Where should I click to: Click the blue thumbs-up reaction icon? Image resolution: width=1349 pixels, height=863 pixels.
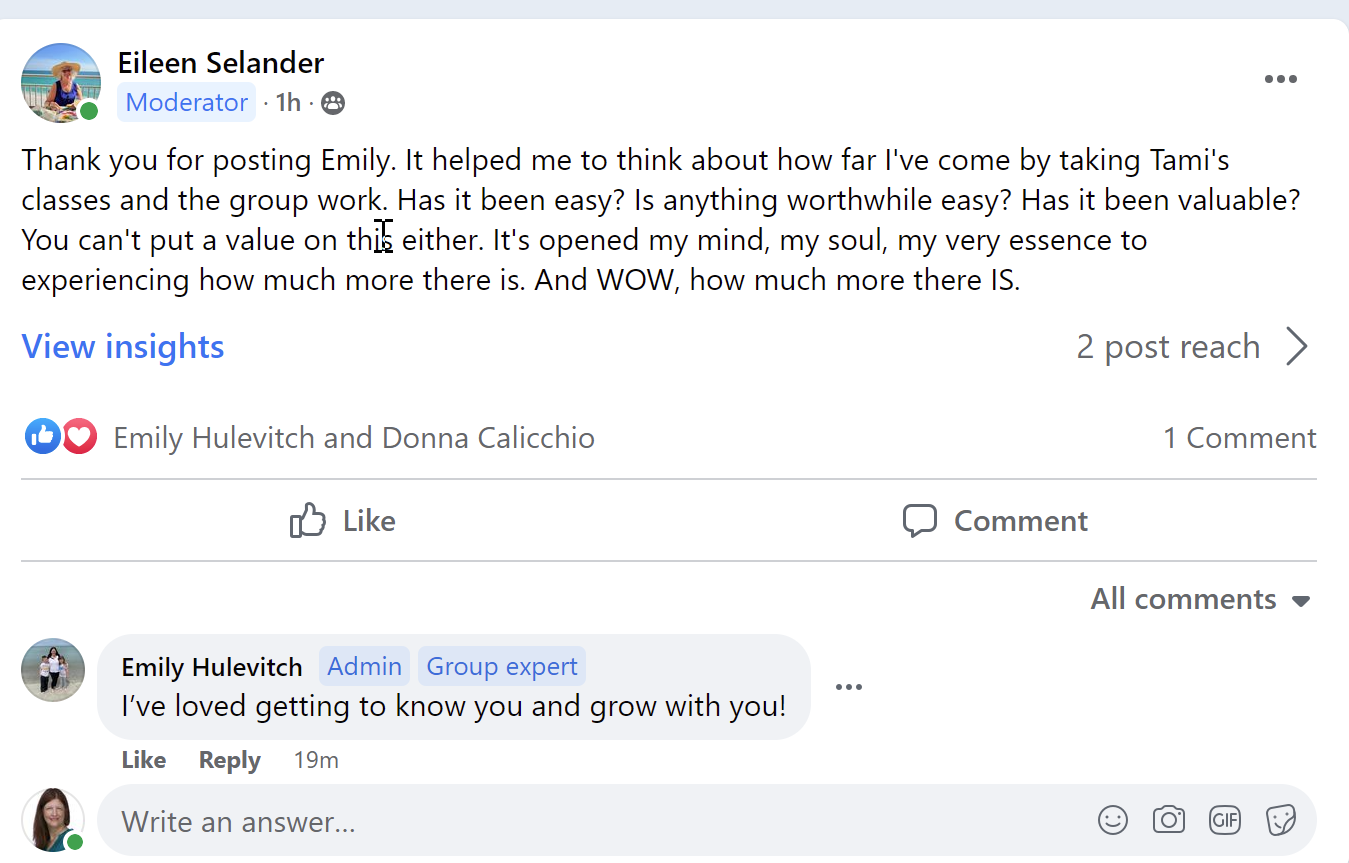tap(43, 437)
